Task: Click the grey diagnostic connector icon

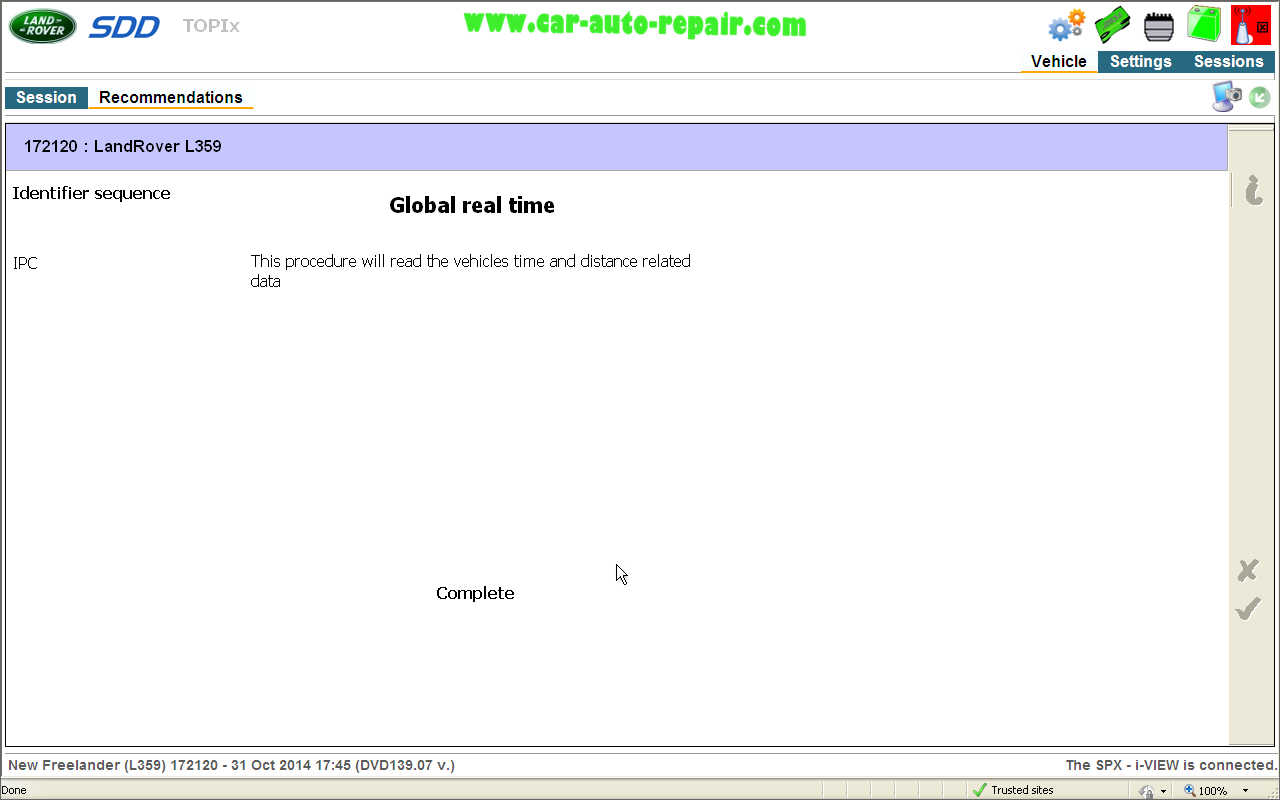Action: [1158, 26]
